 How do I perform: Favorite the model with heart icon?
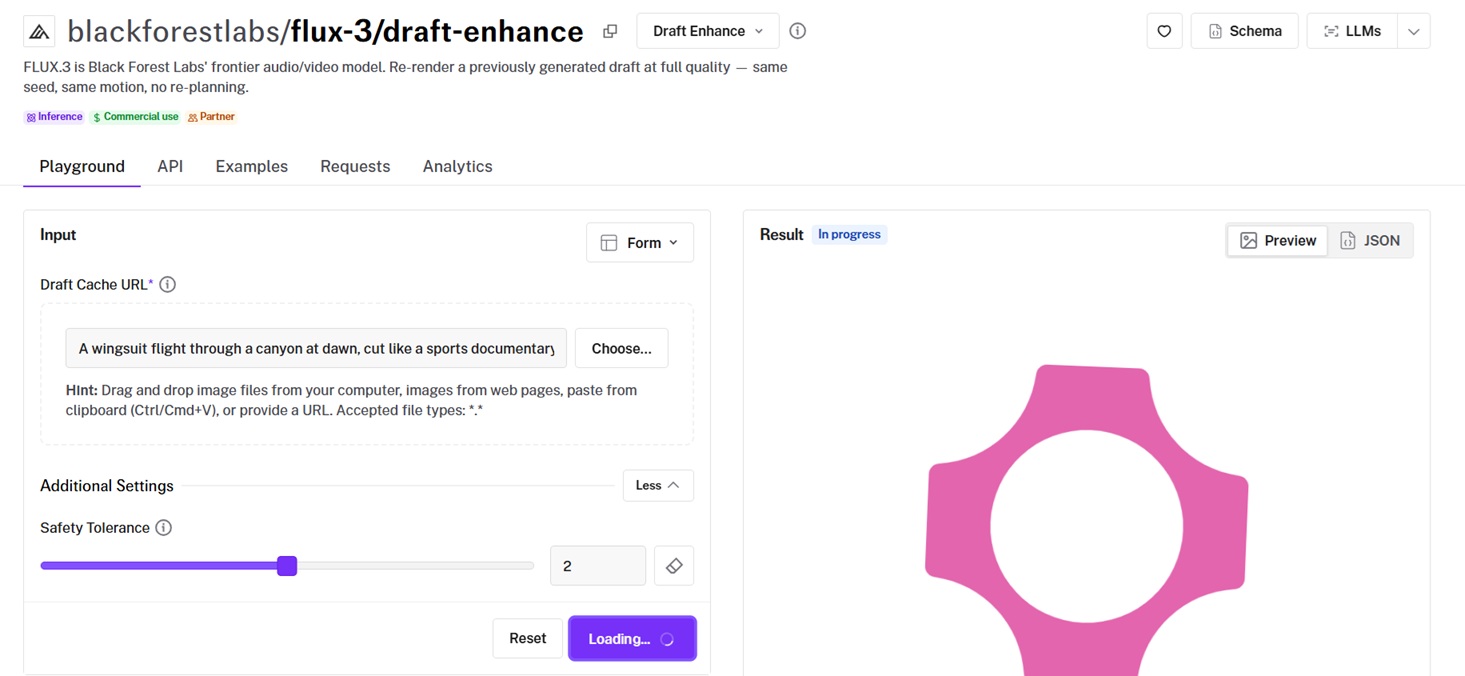pyautogui.click(x=1164, y=31)
